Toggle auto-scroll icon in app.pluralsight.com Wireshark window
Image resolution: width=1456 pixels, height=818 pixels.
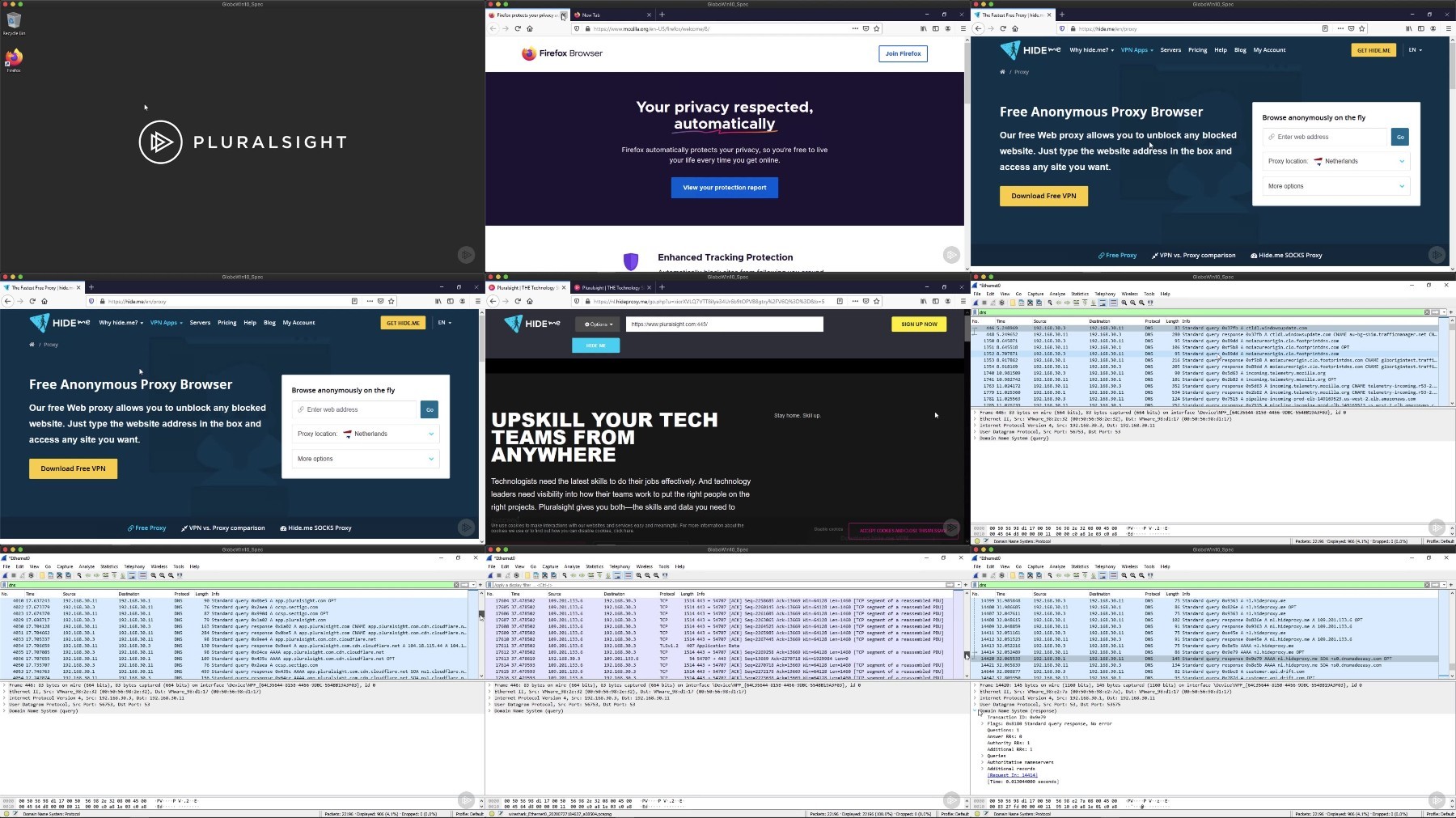pyautogui.click(x=131, y=575)
